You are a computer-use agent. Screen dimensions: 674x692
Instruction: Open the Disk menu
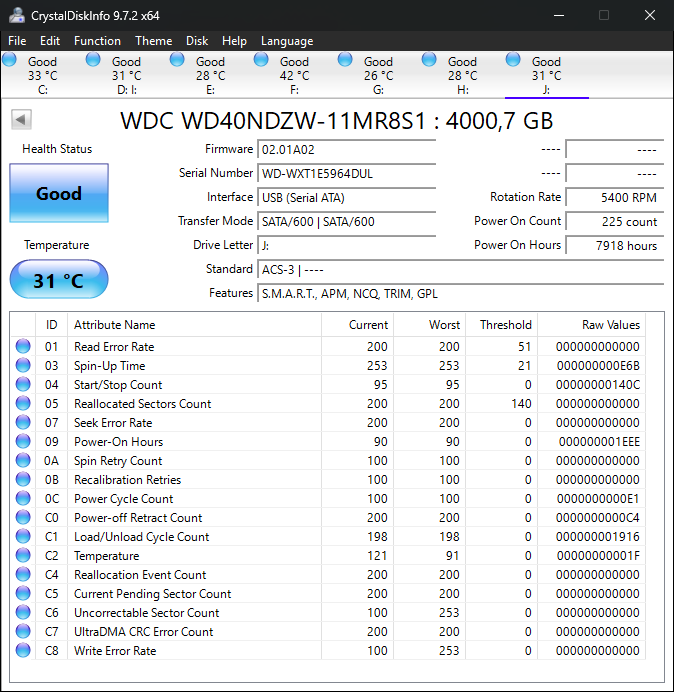(197, 41)
